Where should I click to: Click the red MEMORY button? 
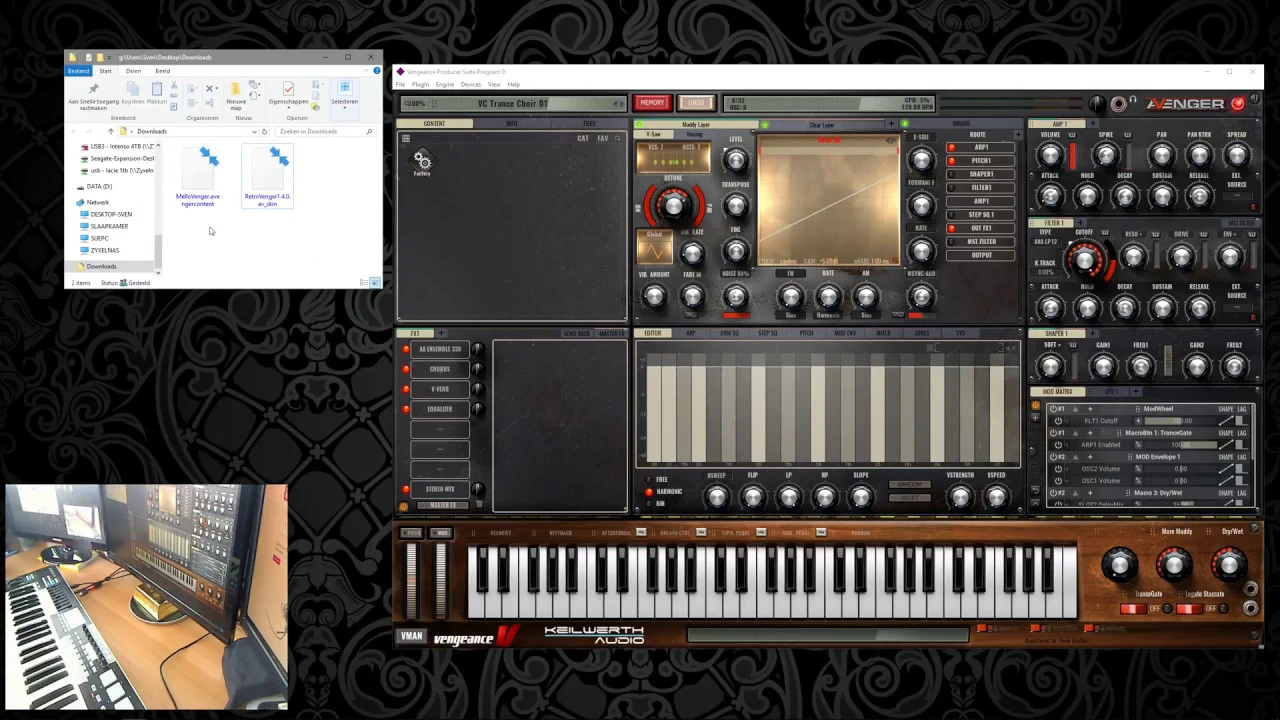[652, 103]
